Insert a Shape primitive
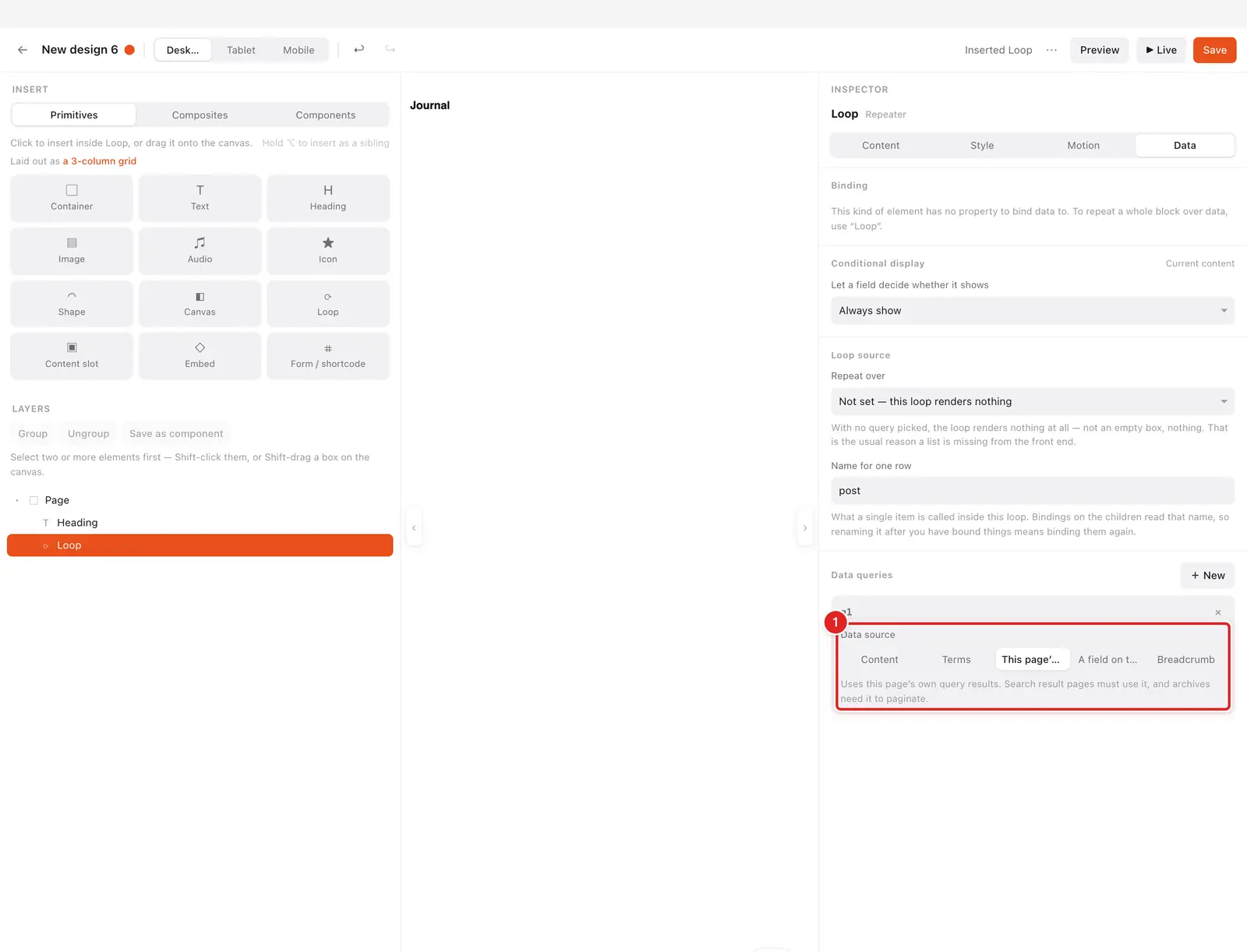The image size is (1247, 952). click(x=72, y=304)
